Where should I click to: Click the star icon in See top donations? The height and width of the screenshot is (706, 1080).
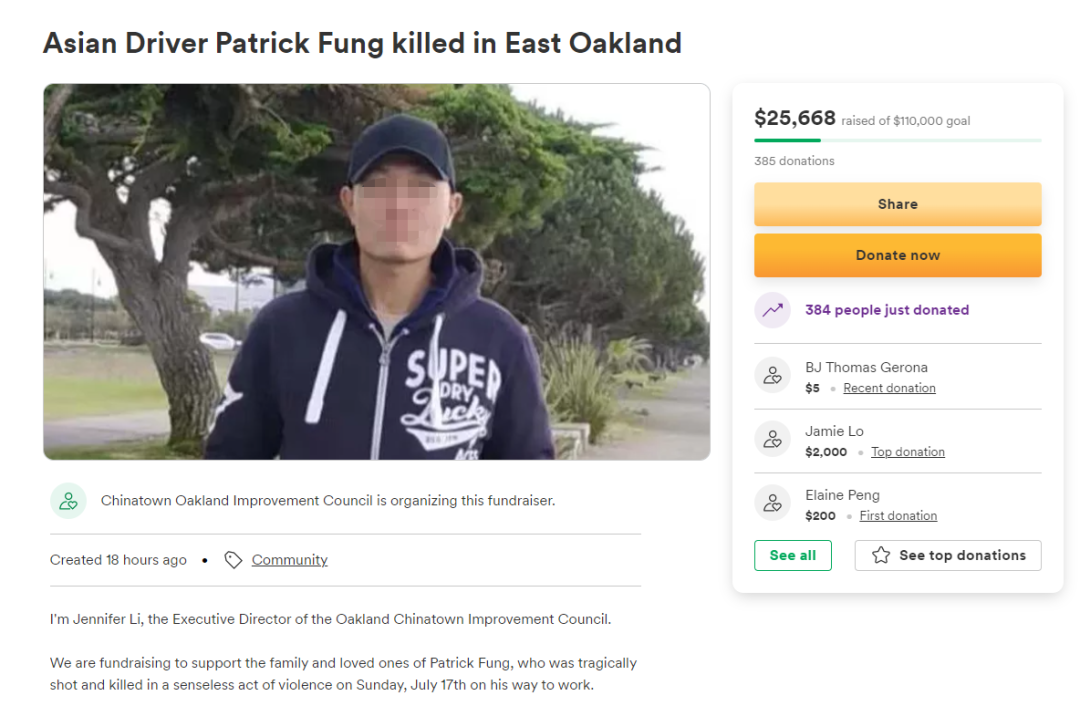[881, 555]
